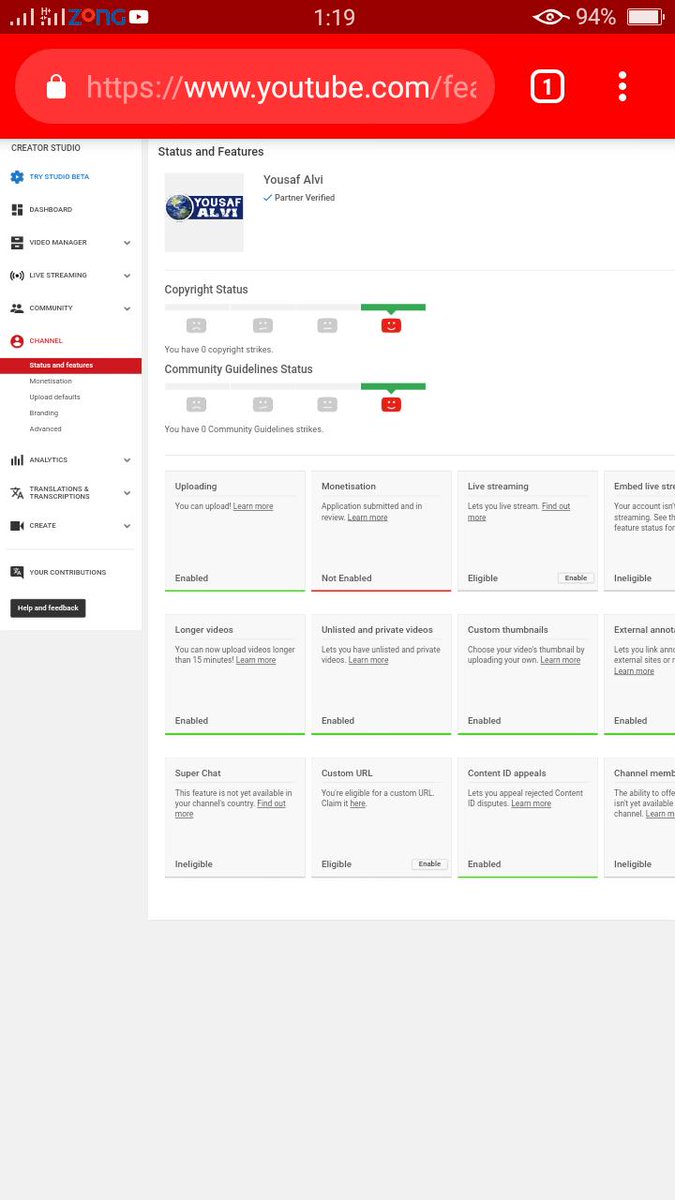This screenshot has height=1200, width=675.
Task: Click Learn more on Custom thumbnails card
Action: tap(560, 660)
